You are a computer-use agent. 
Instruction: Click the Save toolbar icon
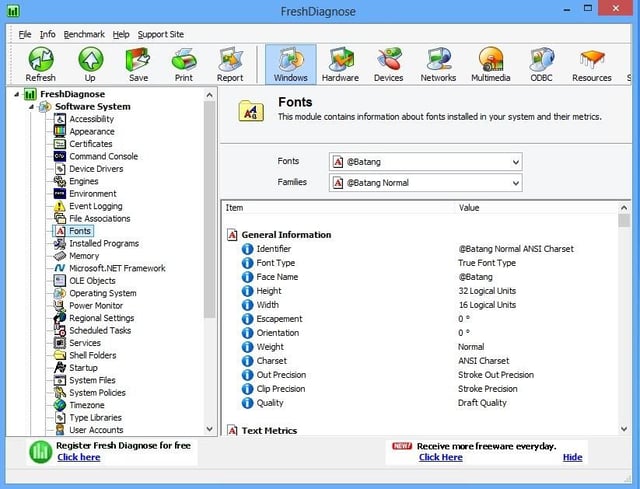coord(138,64)
